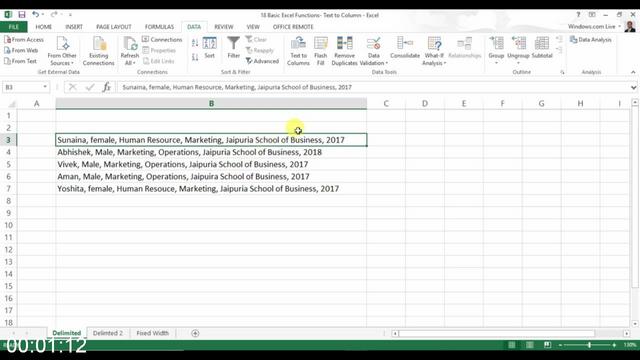Open OFFICE REMOTE tab
640x360 pixels.
293,27
